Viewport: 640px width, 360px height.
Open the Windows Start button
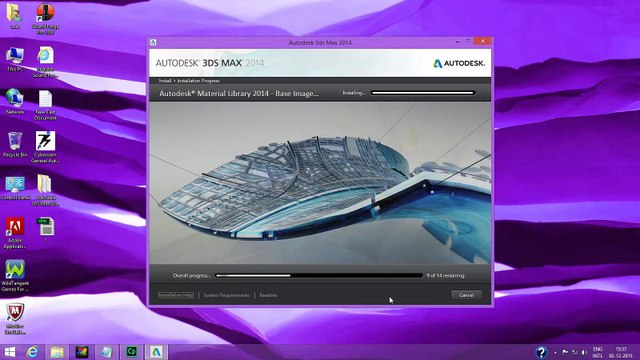point(9,352)
